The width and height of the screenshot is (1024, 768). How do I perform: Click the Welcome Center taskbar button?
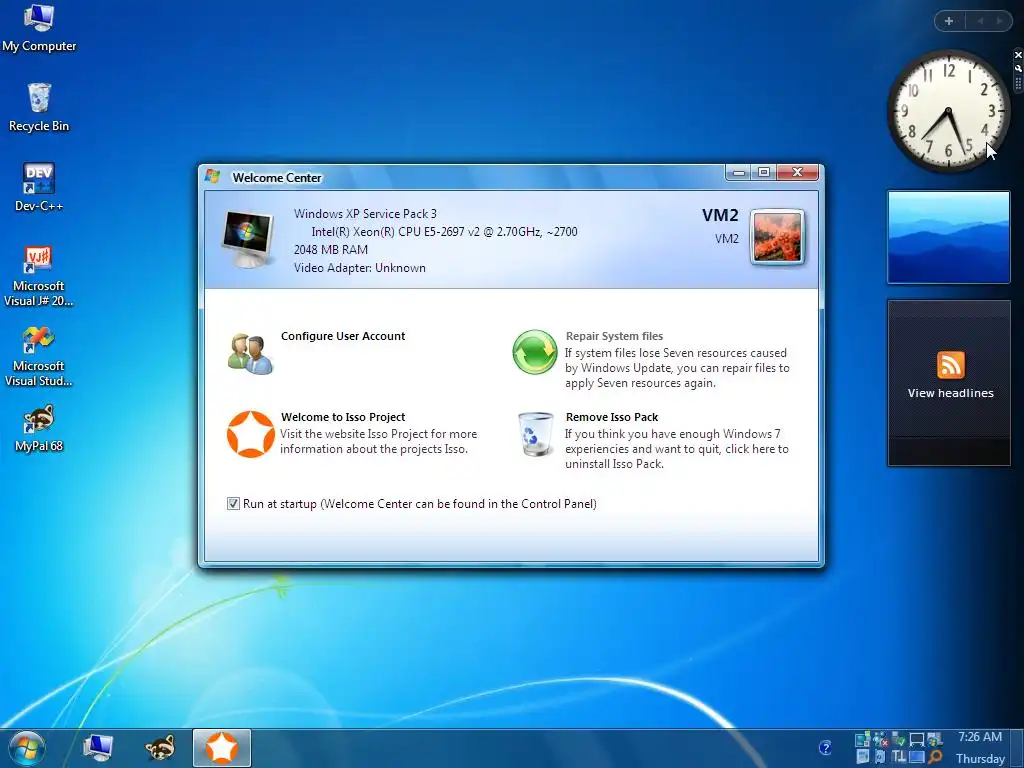(x=221, y=748)
